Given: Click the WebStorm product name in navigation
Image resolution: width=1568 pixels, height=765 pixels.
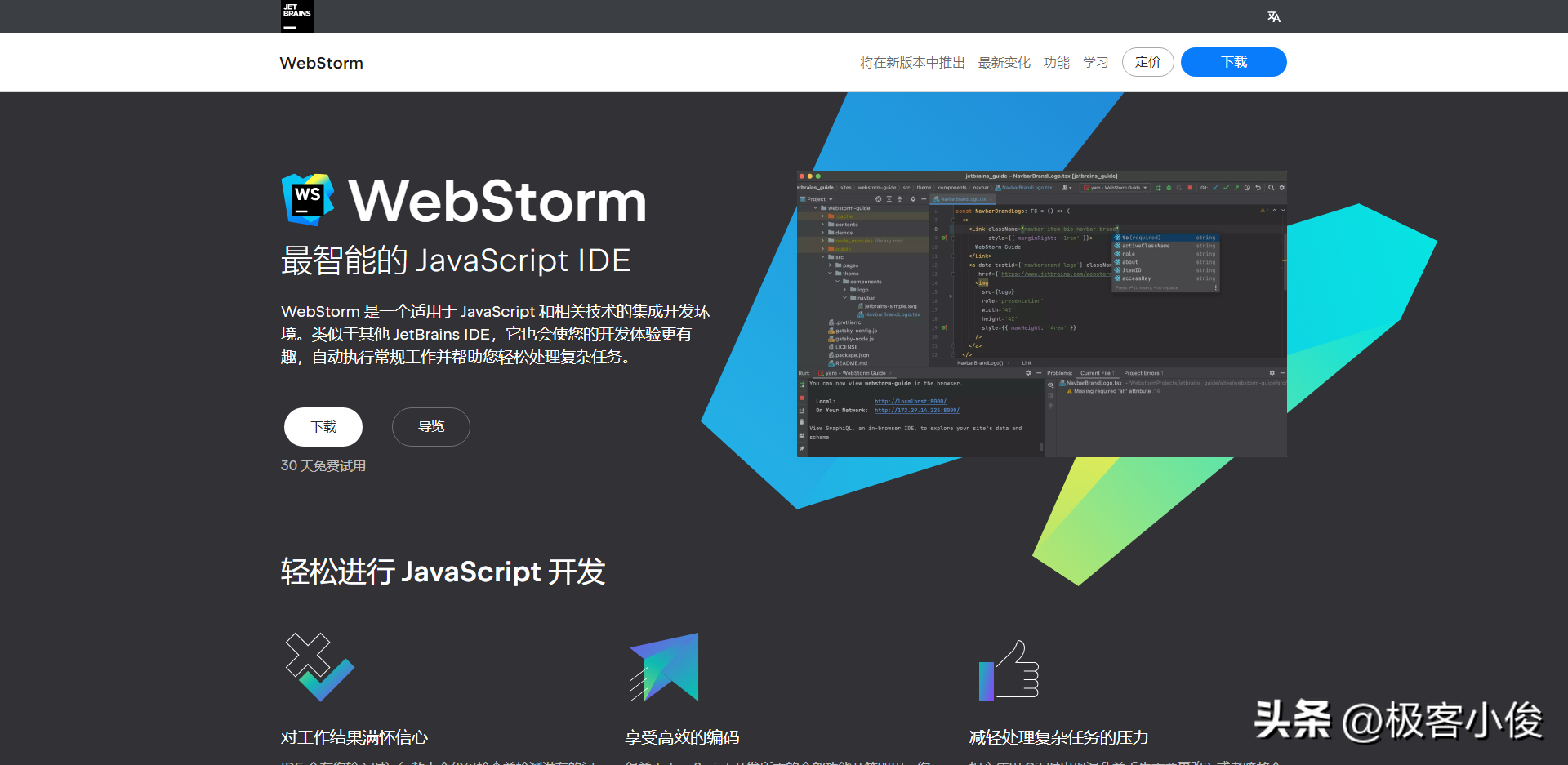Looking at the screenshot, I should [x=322, y=63].
